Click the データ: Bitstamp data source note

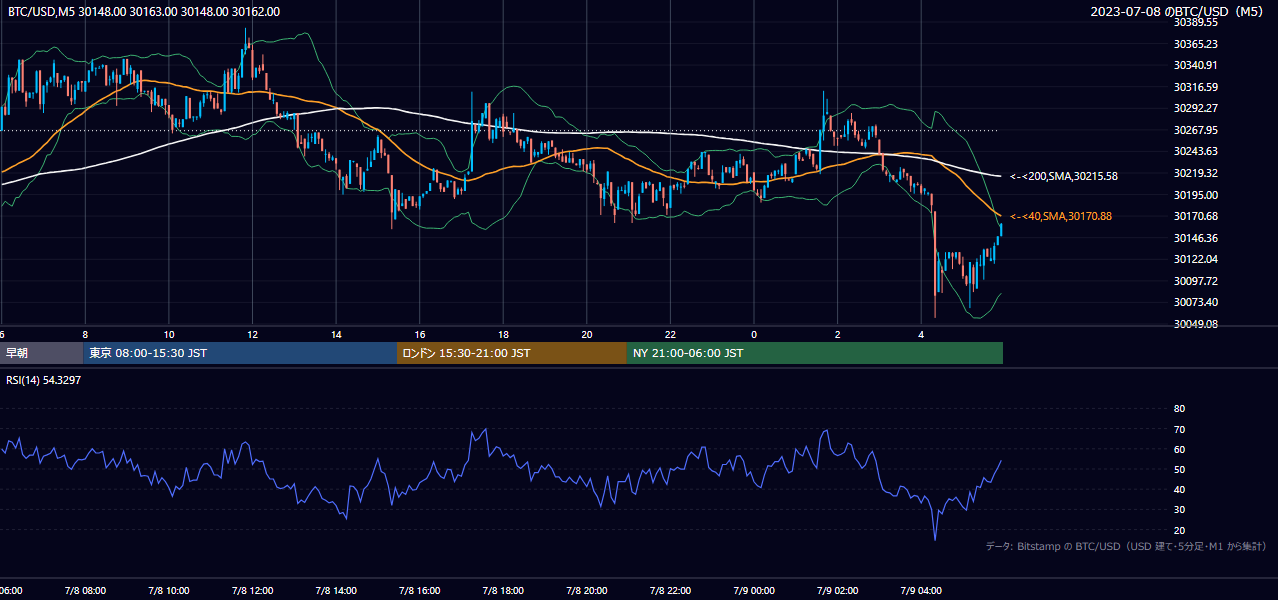pos(1126,546)
